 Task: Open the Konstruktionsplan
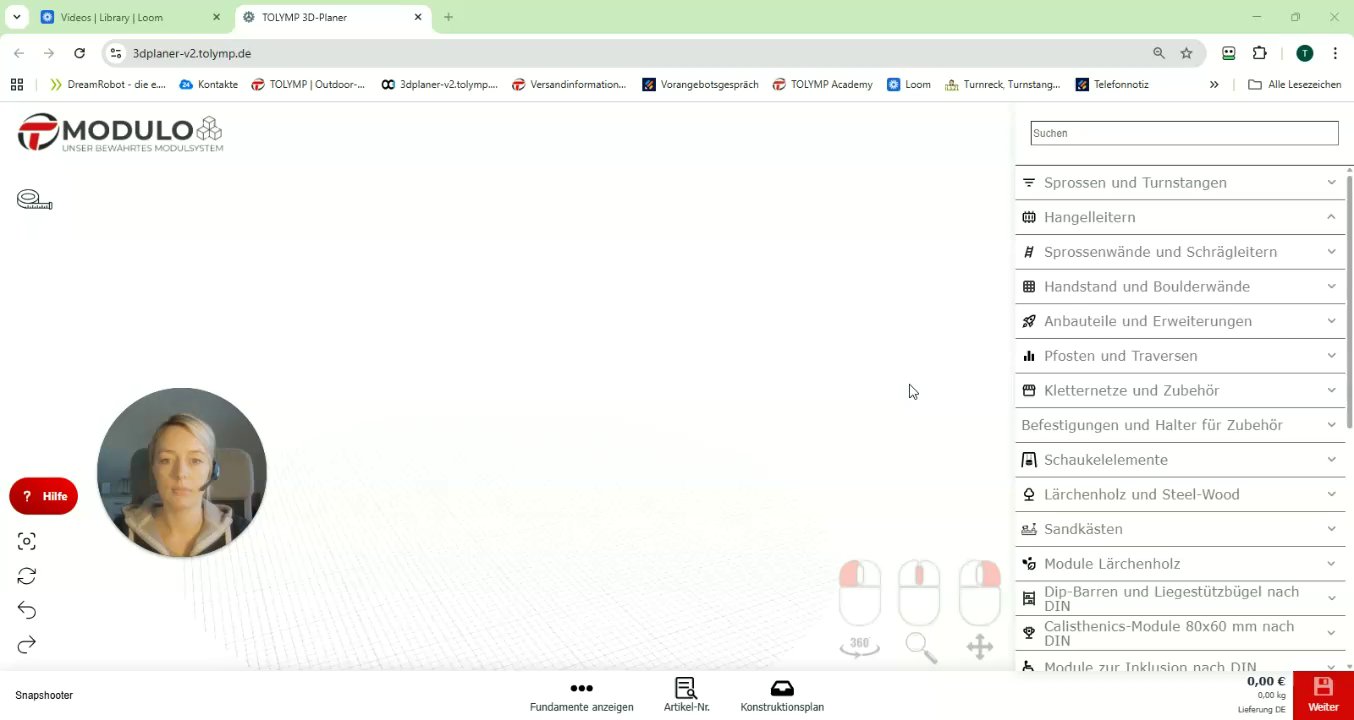(782, 697)
